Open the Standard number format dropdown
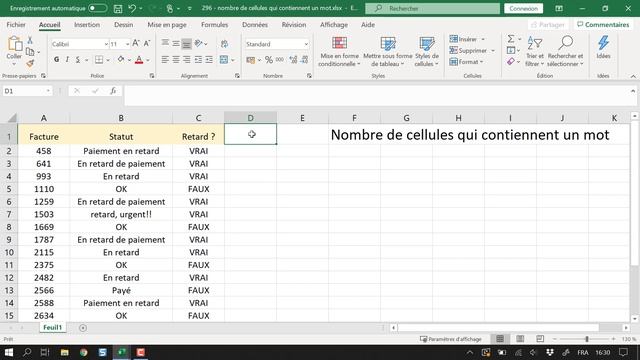Viewport: 640px width, 360px height. coord(306,44)
